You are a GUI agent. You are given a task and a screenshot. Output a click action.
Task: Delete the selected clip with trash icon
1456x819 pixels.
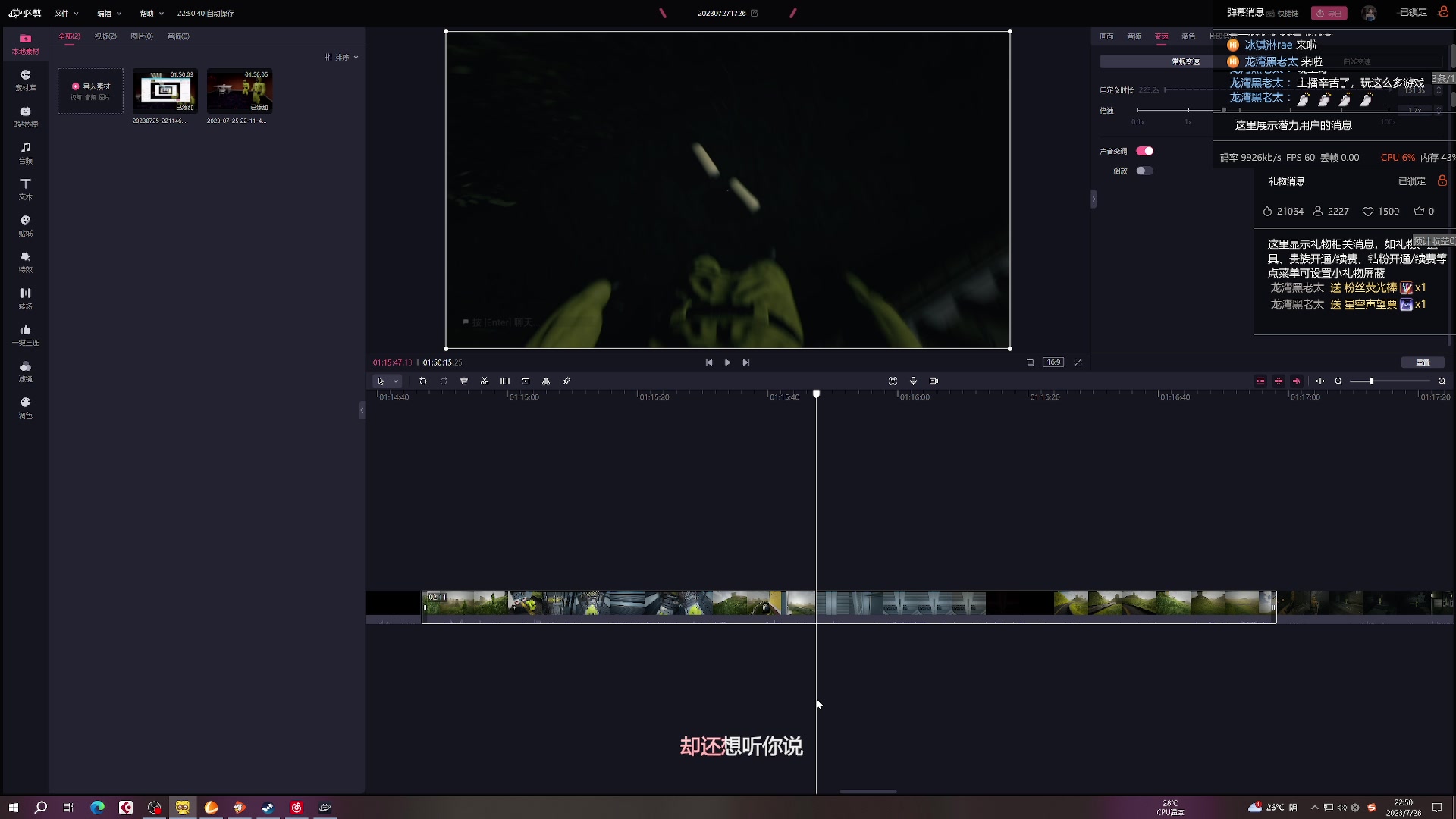pos(464,381)
